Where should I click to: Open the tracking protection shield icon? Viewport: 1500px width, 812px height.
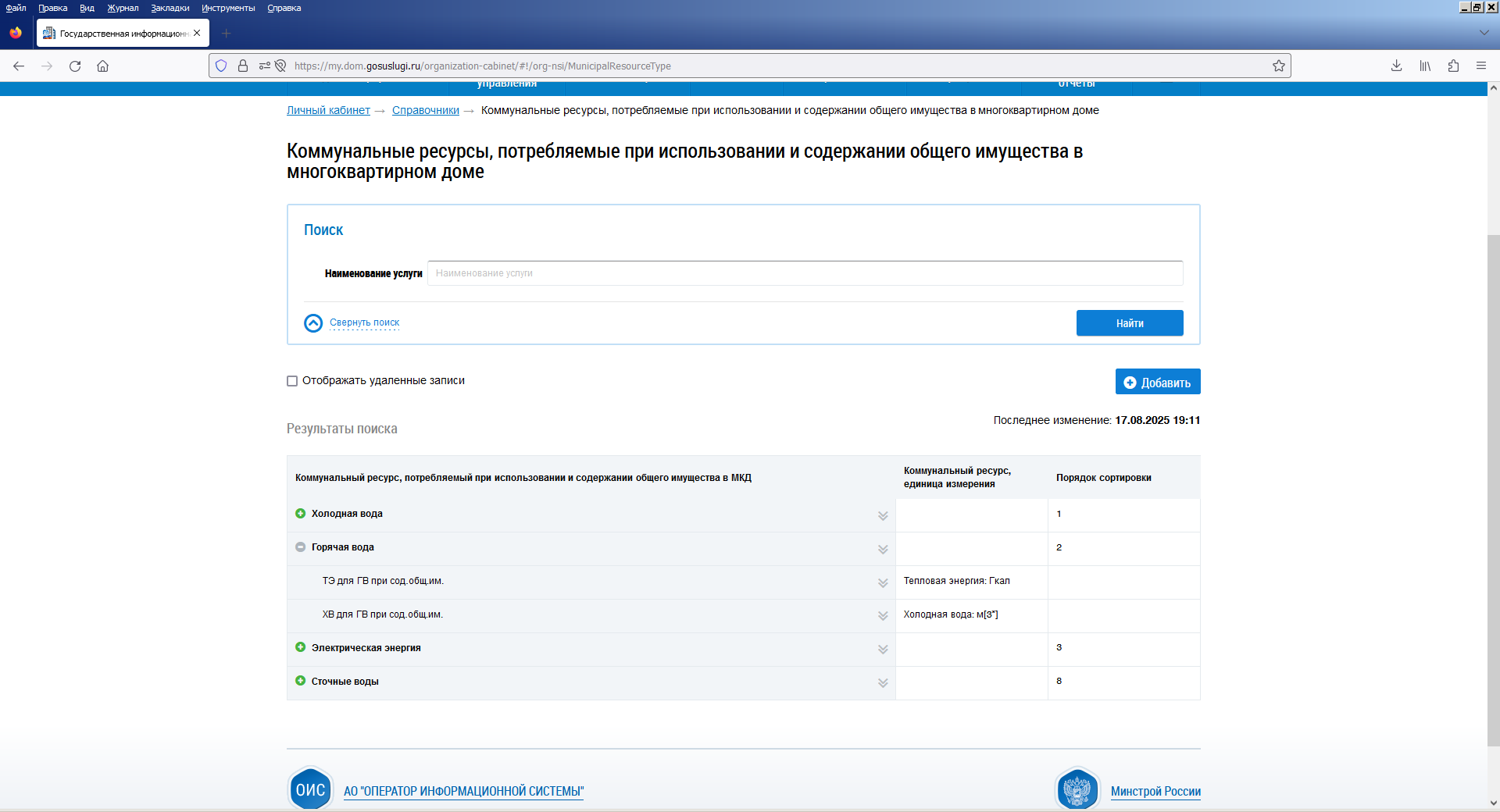point(221,66)
